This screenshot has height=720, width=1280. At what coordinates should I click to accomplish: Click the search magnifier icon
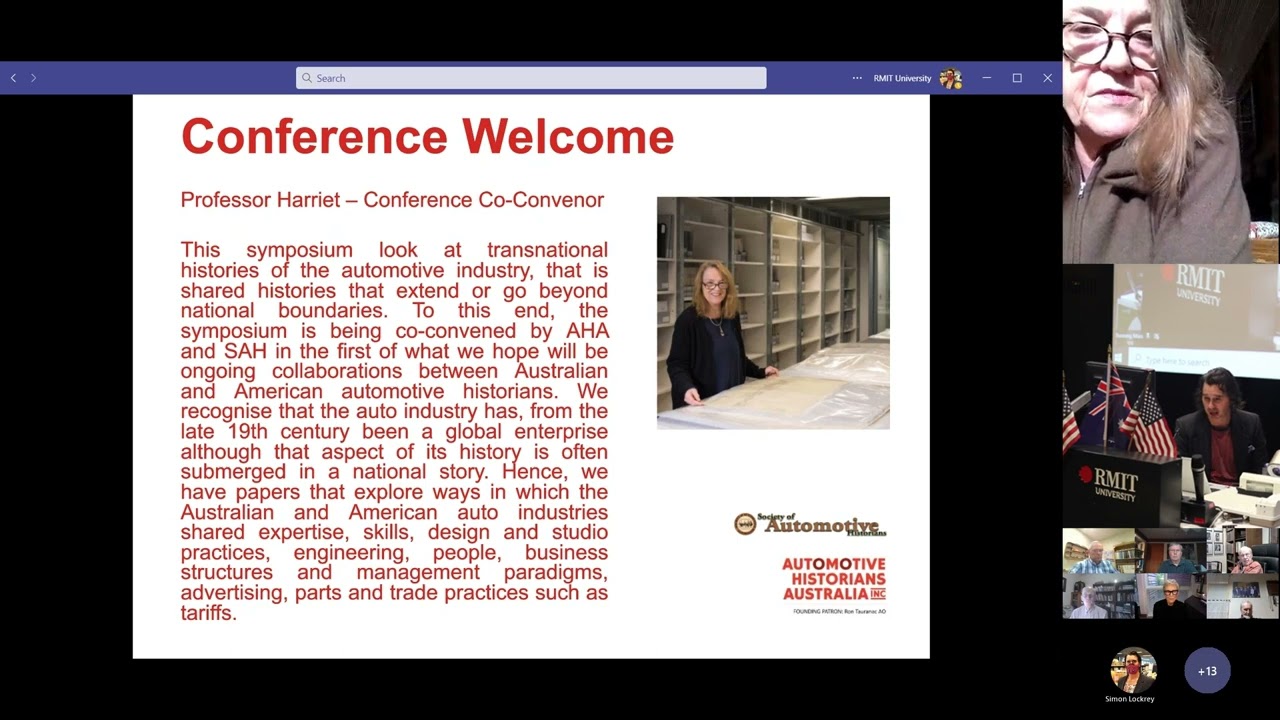(x=307, y=78)
